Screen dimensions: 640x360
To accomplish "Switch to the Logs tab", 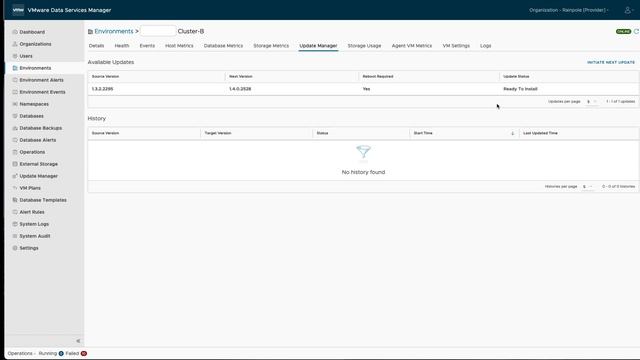I will pos(485,46).
